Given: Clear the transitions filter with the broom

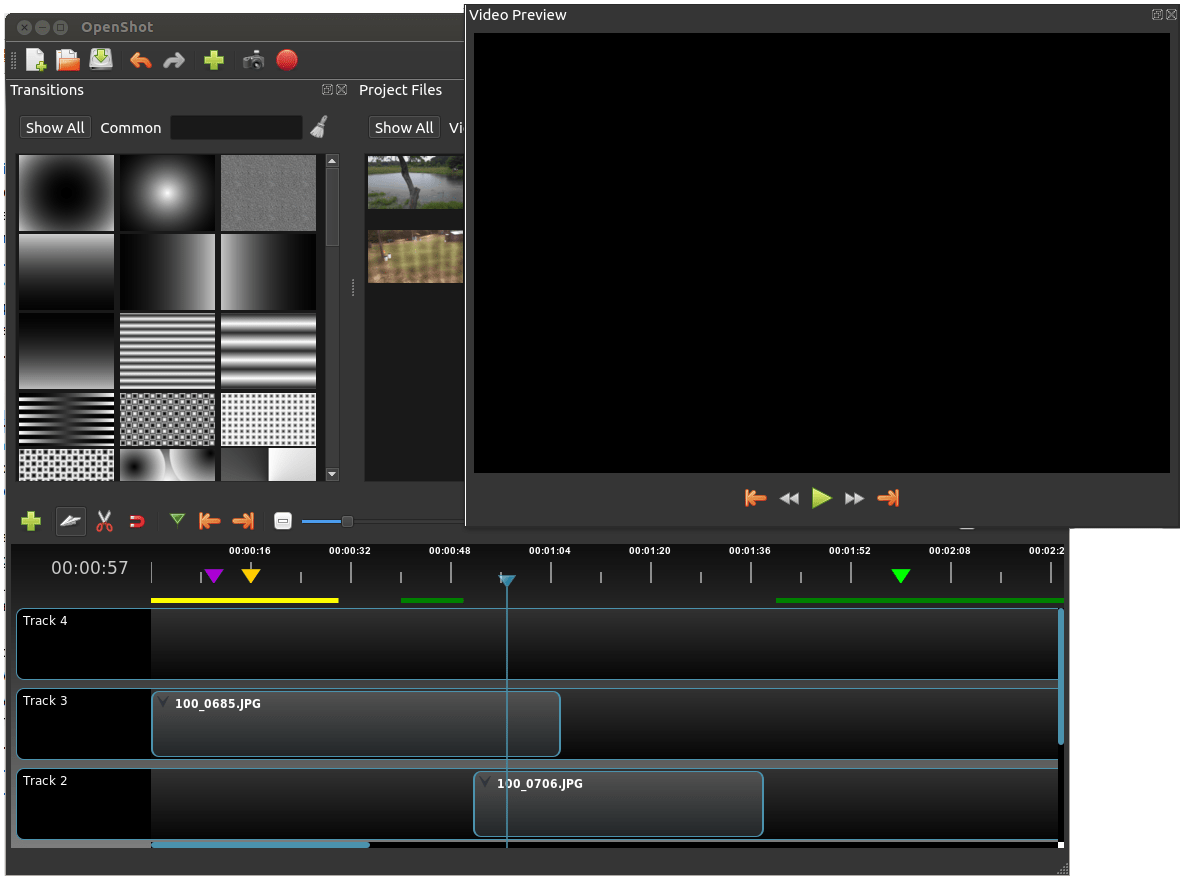Looking at the screenshot, I should click(319, 127).
